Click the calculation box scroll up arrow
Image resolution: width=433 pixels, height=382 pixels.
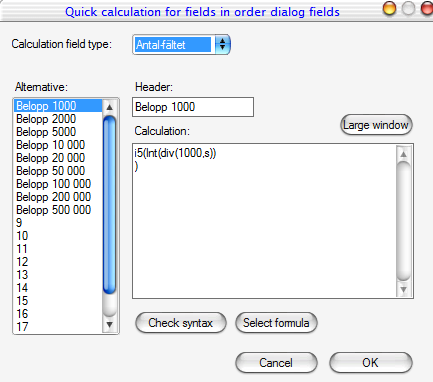click(x=403, y=154)
